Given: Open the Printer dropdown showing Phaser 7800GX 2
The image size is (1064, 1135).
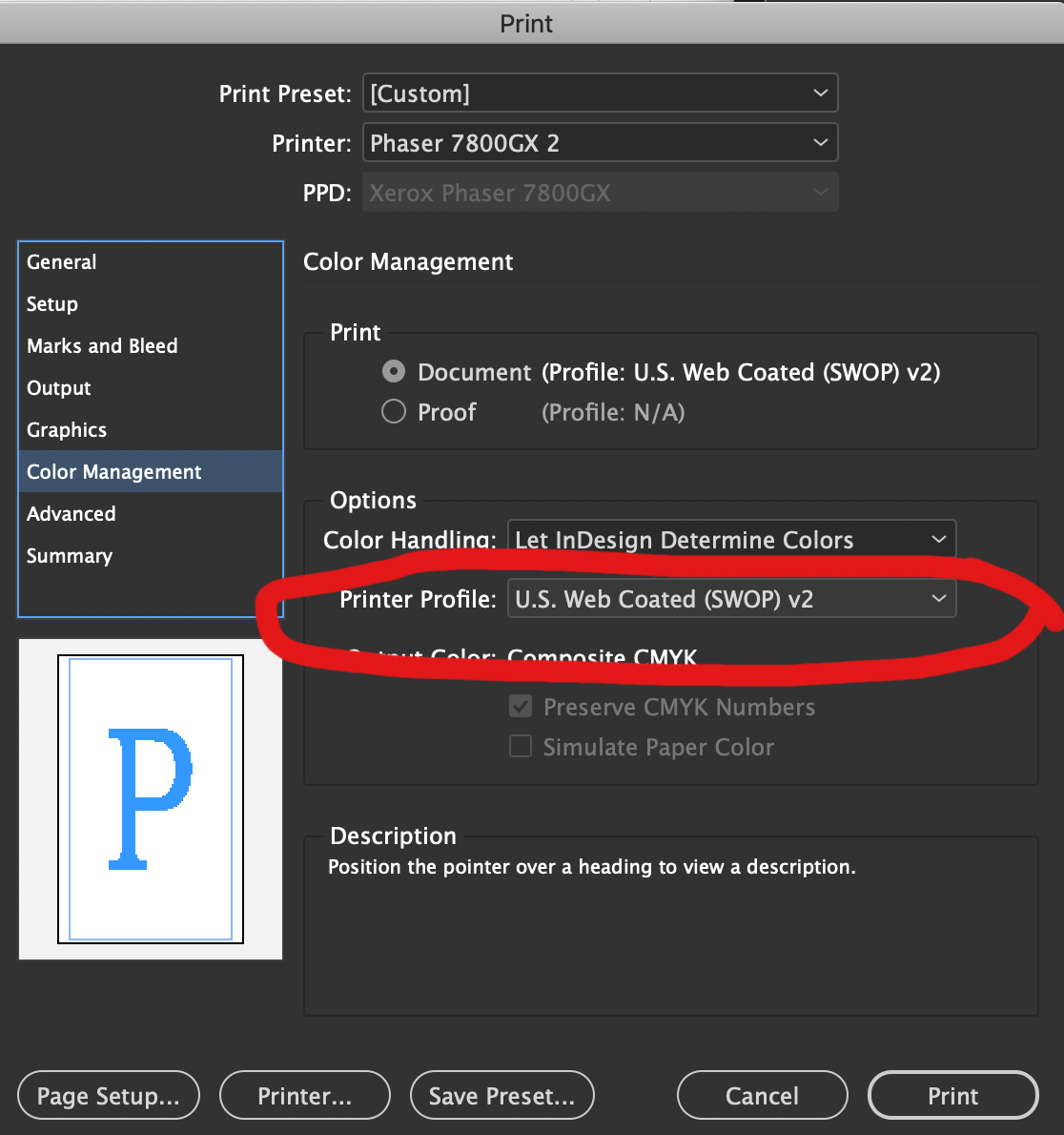Looking at the screenshot, I should (600, 142).
